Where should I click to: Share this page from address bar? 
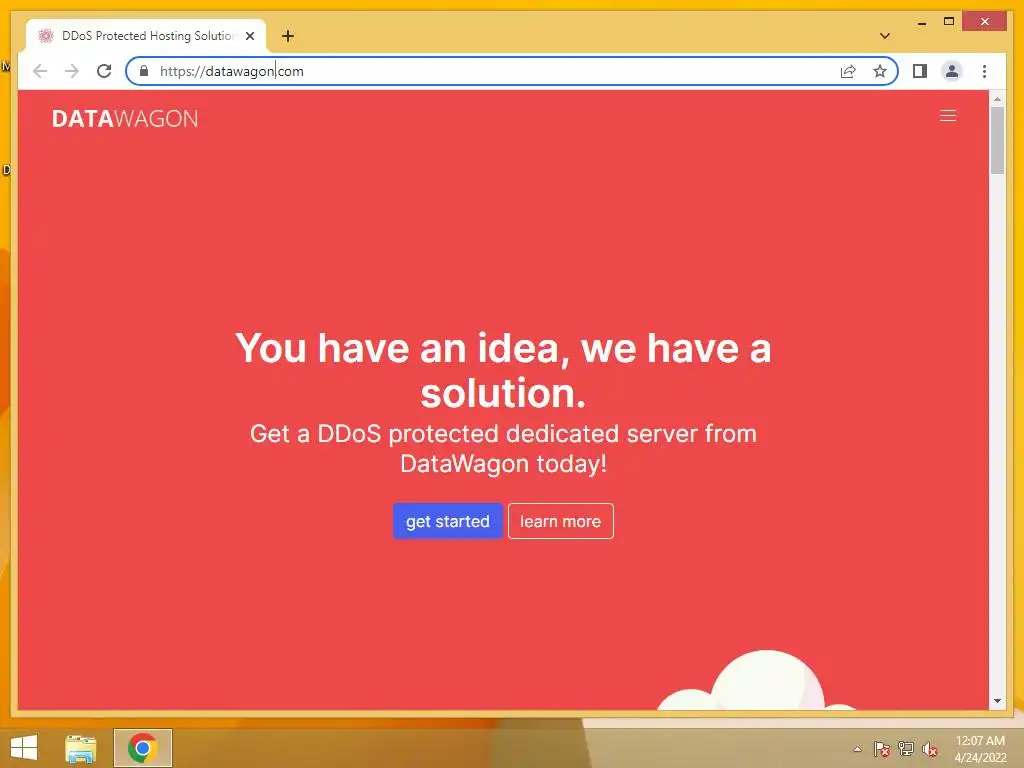pos(848,71)
